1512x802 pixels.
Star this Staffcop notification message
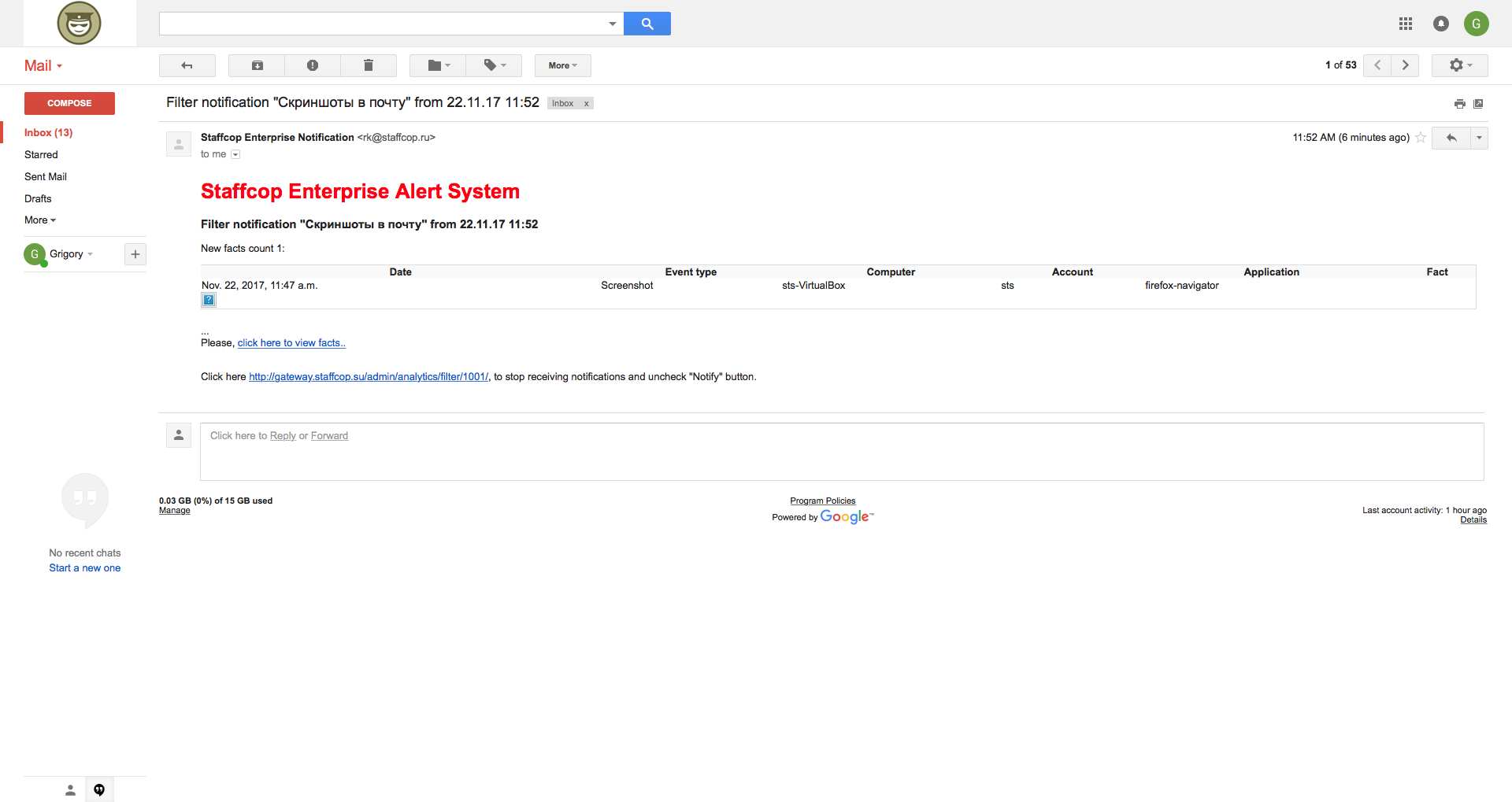tap(1421, 138)
